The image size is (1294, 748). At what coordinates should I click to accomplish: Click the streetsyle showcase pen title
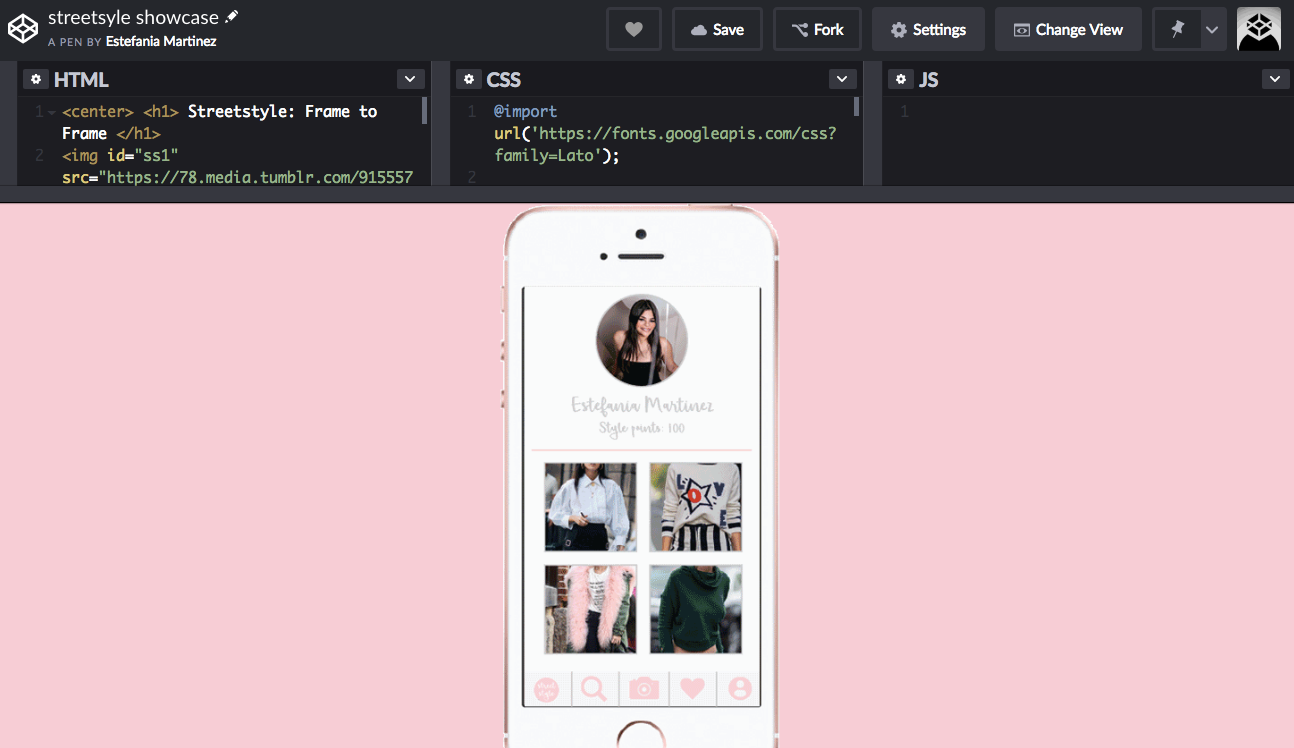(x=133, y=17)
